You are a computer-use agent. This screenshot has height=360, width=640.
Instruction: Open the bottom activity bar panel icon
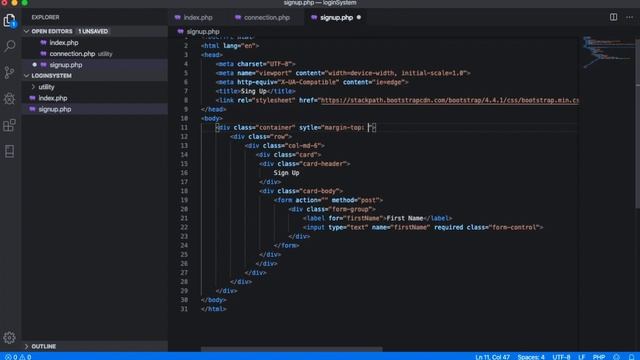tap(9, 151)
